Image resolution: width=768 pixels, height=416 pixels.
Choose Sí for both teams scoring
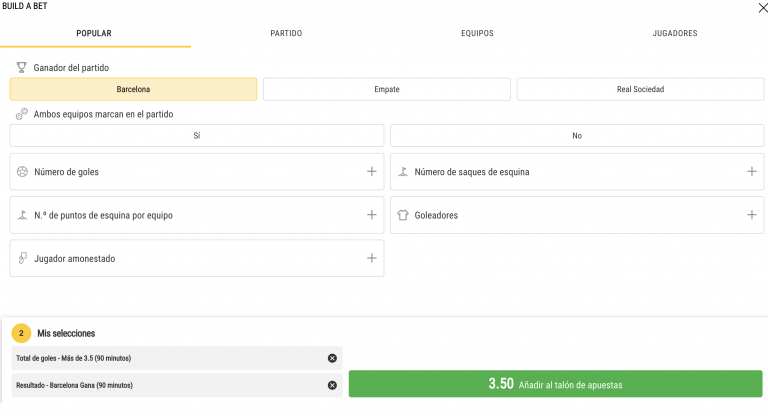pos(197,136)
